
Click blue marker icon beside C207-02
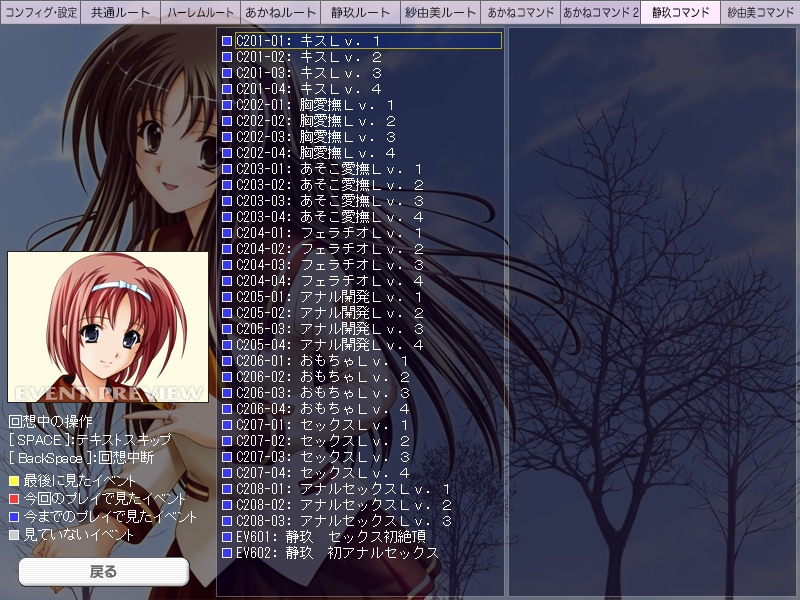(227, 441)
